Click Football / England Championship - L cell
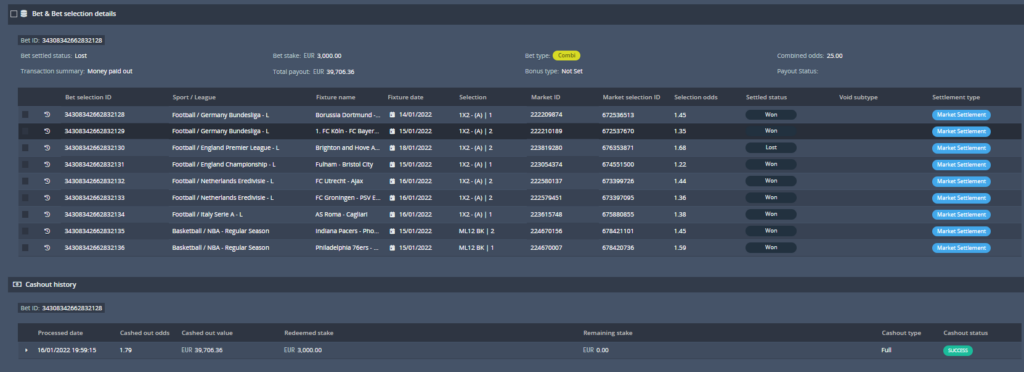The image size is (1024, 372). (223, 164)
